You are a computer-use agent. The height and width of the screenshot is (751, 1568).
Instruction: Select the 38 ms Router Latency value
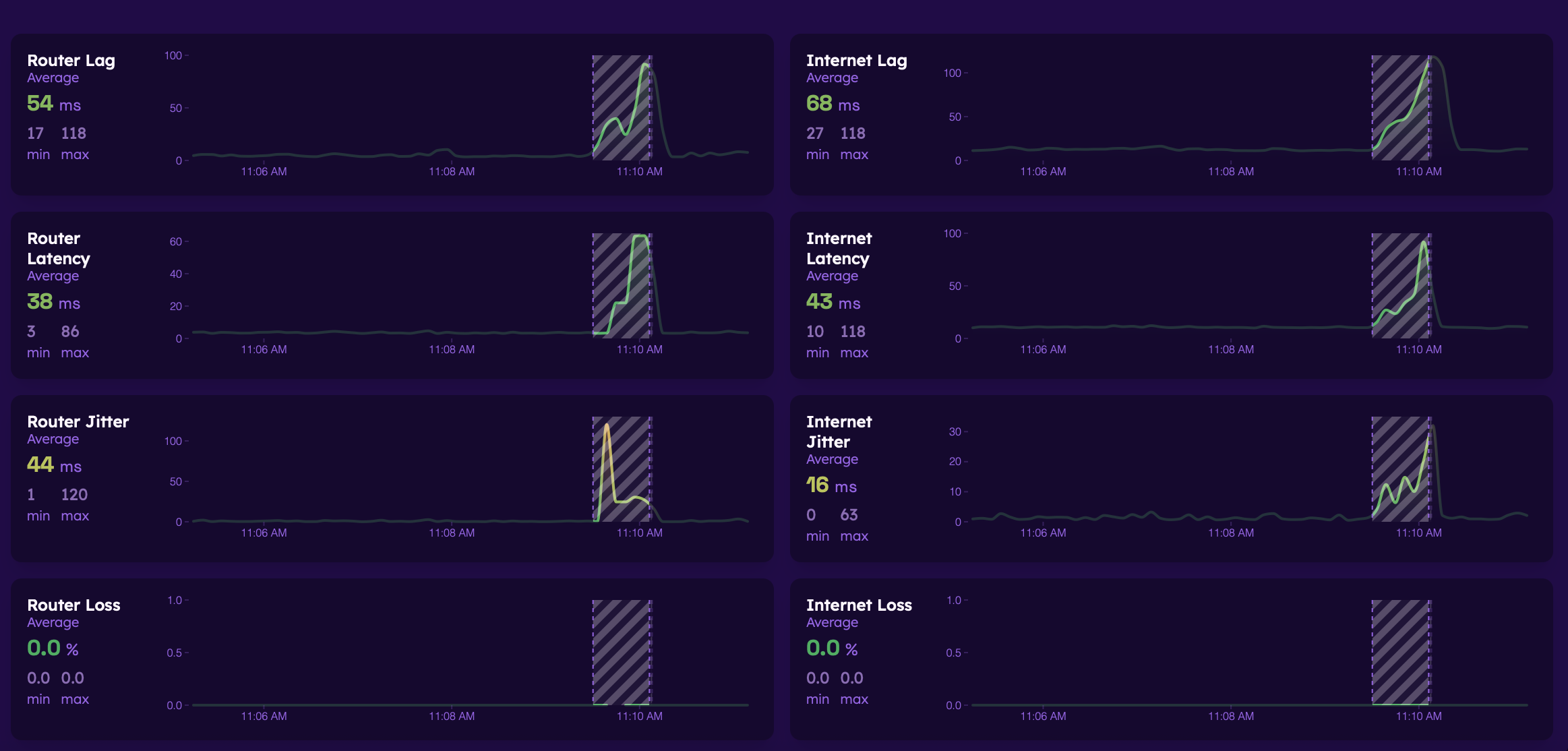click(x=53, y=301)
